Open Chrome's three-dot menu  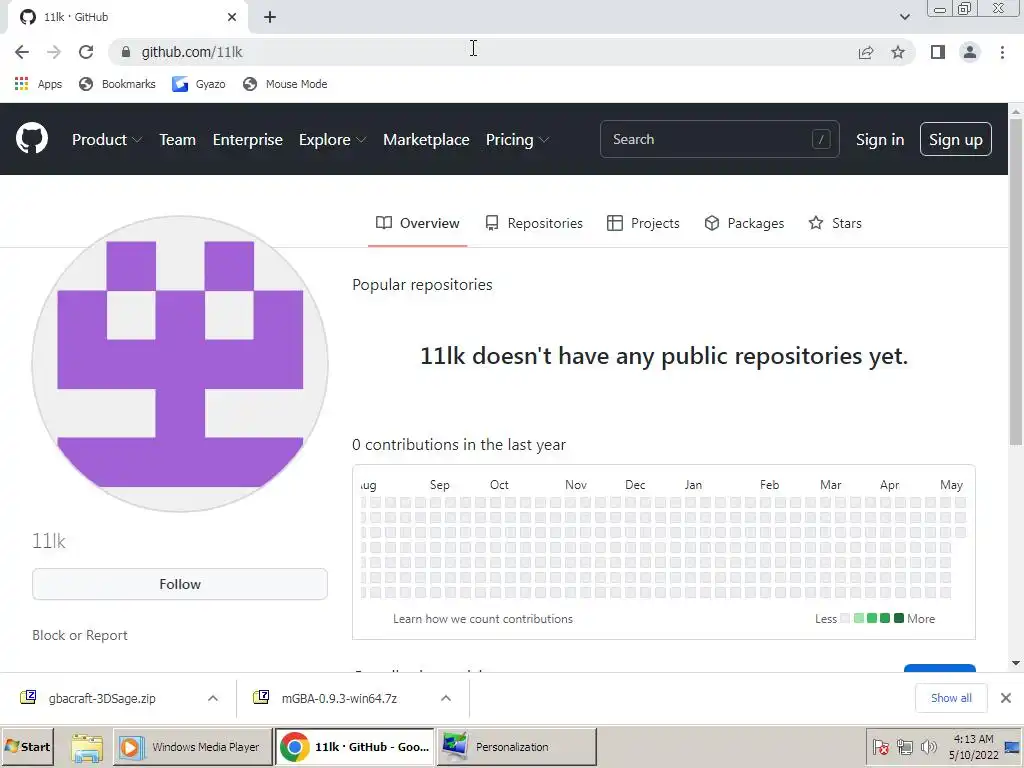click(x=1002, y=52)
